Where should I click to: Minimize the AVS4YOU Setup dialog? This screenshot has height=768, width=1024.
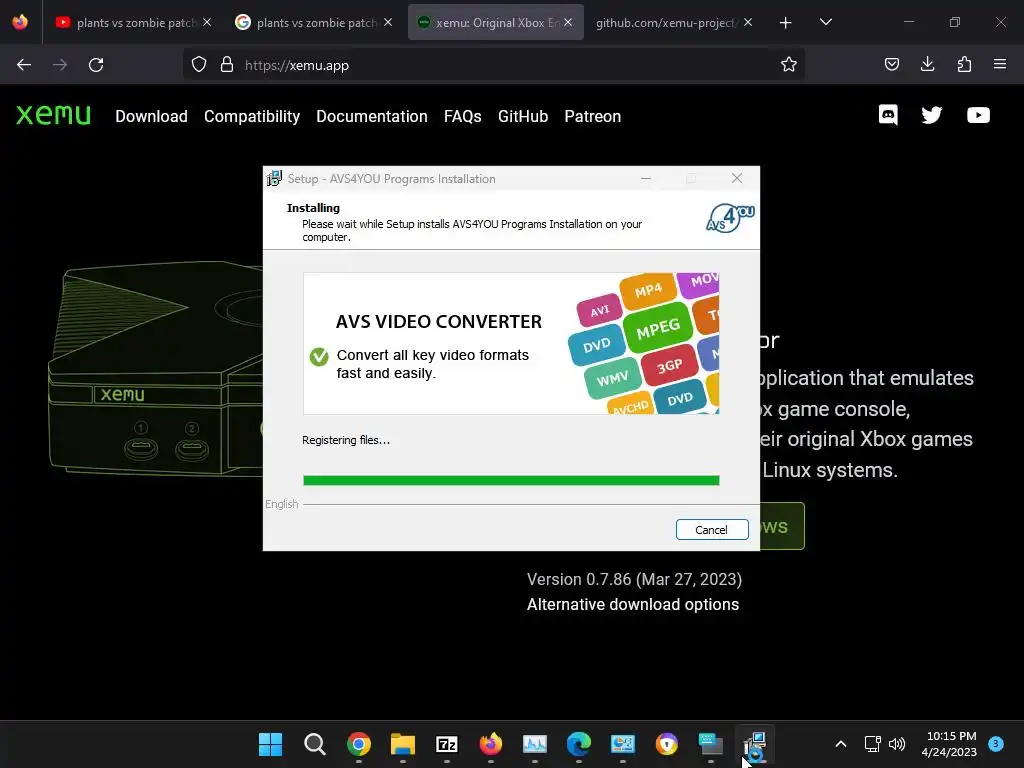[646, 178]
